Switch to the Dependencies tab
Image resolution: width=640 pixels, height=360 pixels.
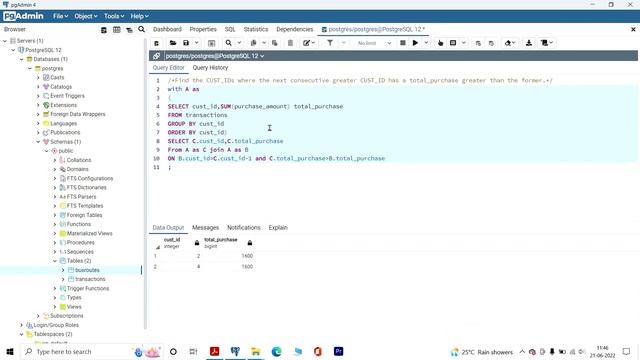point(295,29)
